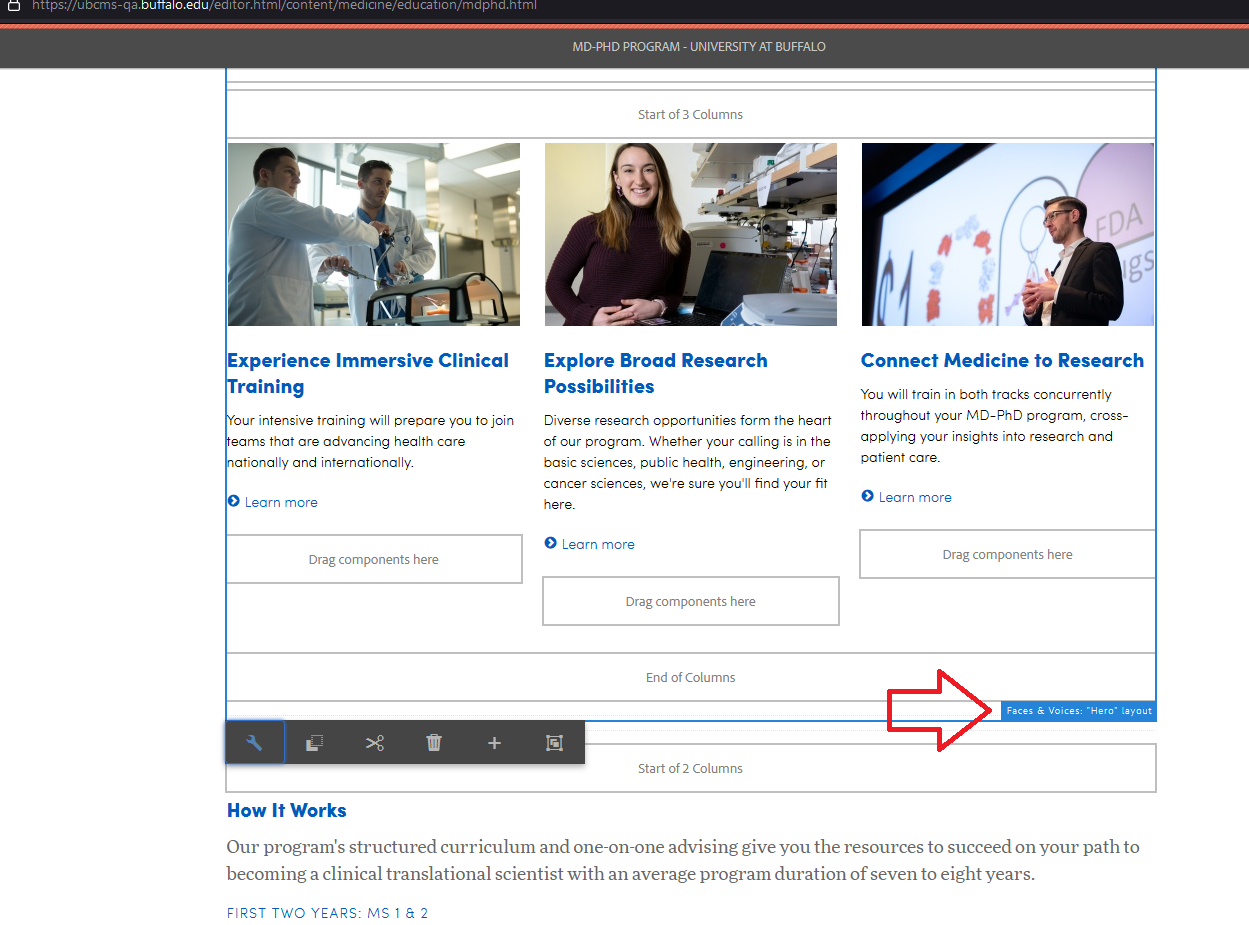Click arrow icon beside Clinical Training Learn more
1249x925 pixels.
click(233, 501)
